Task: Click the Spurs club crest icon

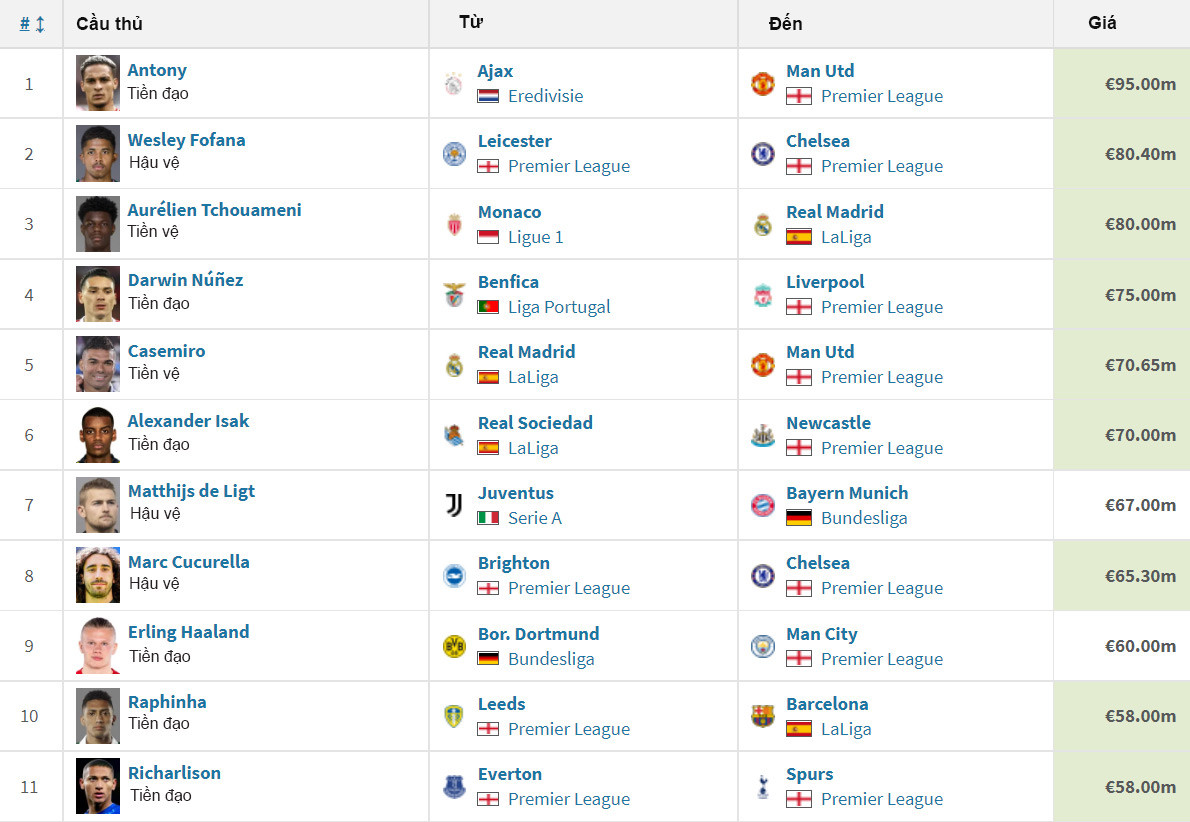Action: (x=763, y=787)
